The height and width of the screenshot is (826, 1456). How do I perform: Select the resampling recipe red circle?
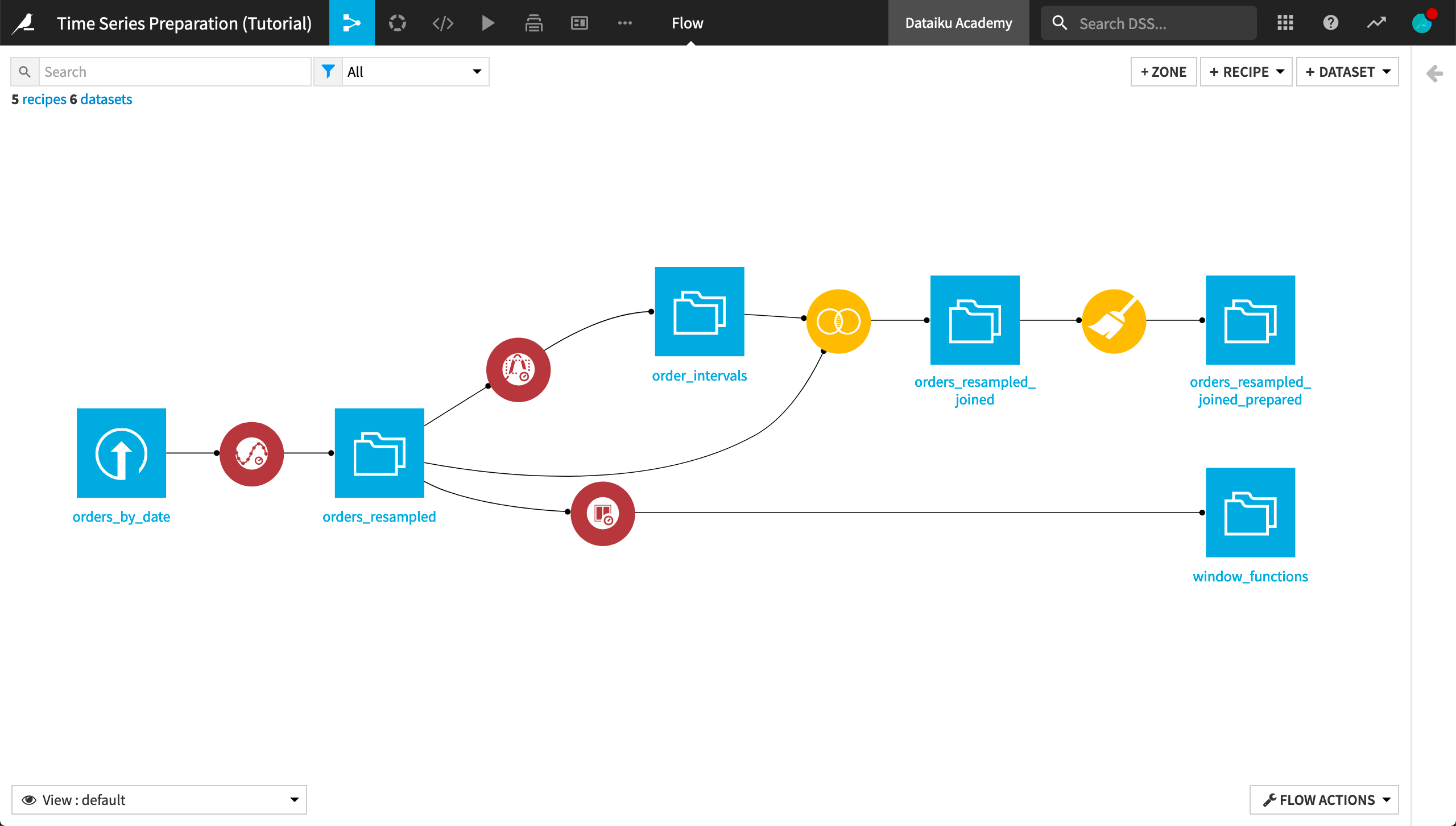(x=251, y=453)
